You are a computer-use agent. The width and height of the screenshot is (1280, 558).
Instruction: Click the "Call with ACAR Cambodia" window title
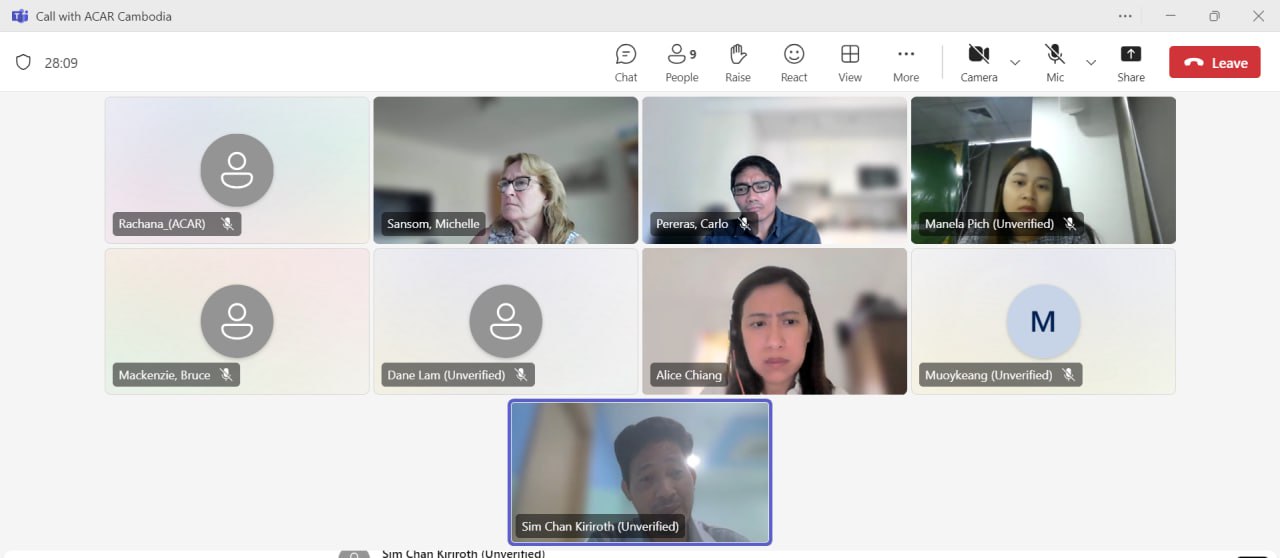[104, 16]
